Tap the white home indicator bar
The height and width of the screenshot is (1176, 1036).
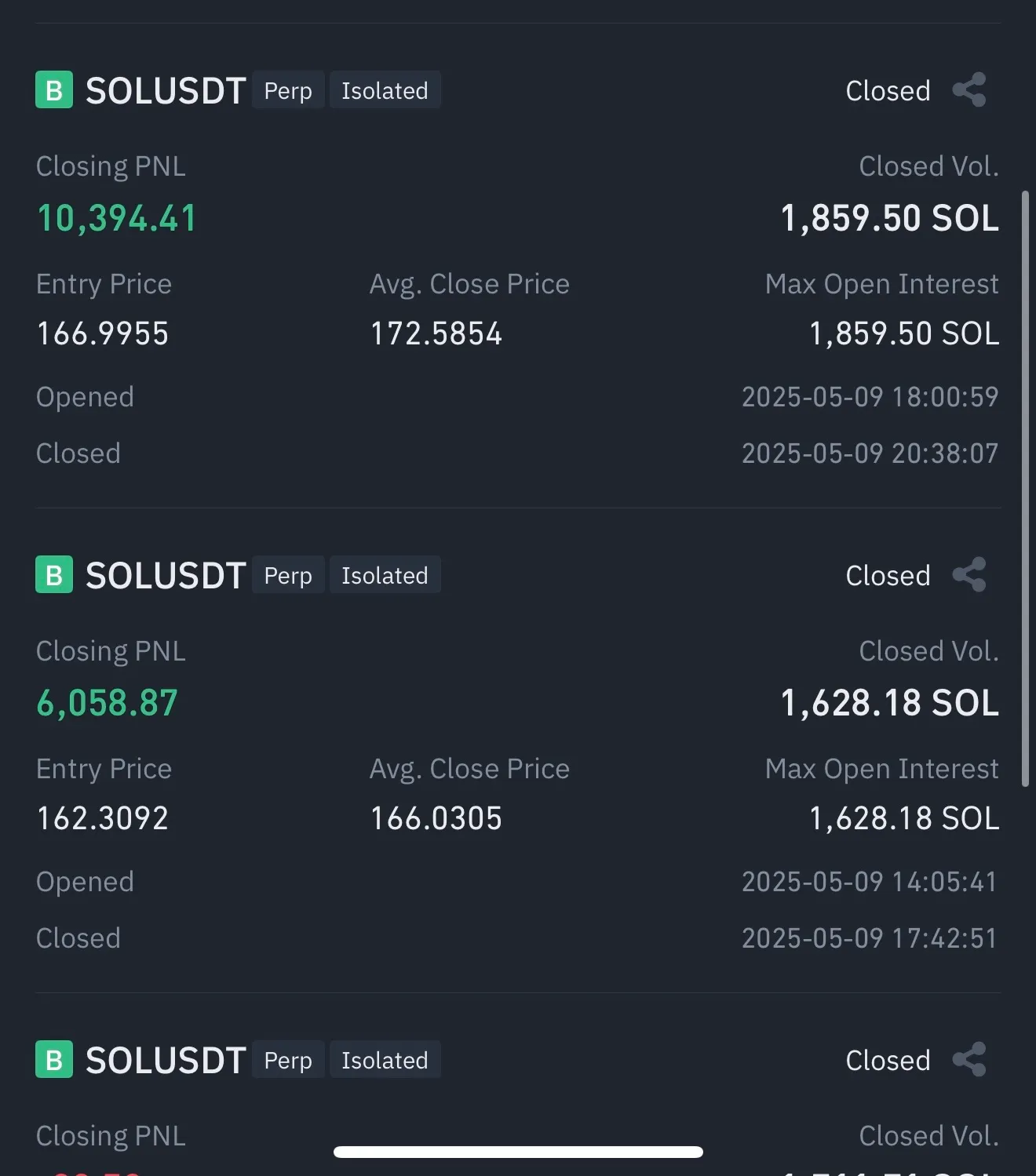click(518, 1152)
